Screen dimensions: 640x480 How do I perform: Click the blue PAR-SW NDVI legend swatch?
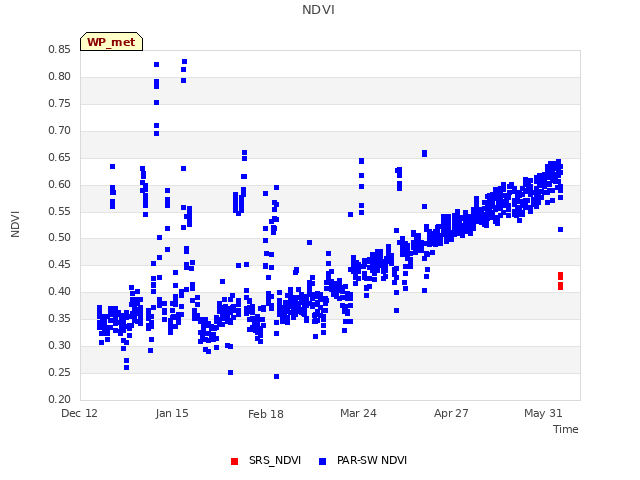(322, 461)
